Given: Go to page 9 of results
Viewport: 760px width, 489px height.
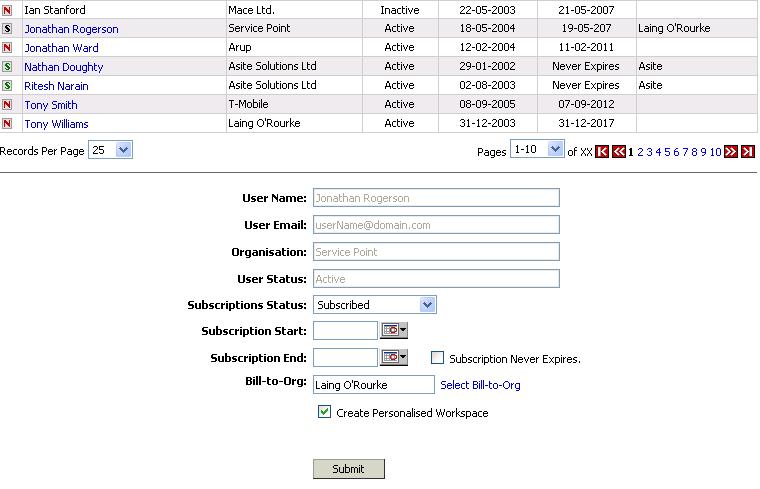Looking at the screenshot, I should tap(703, 152).
